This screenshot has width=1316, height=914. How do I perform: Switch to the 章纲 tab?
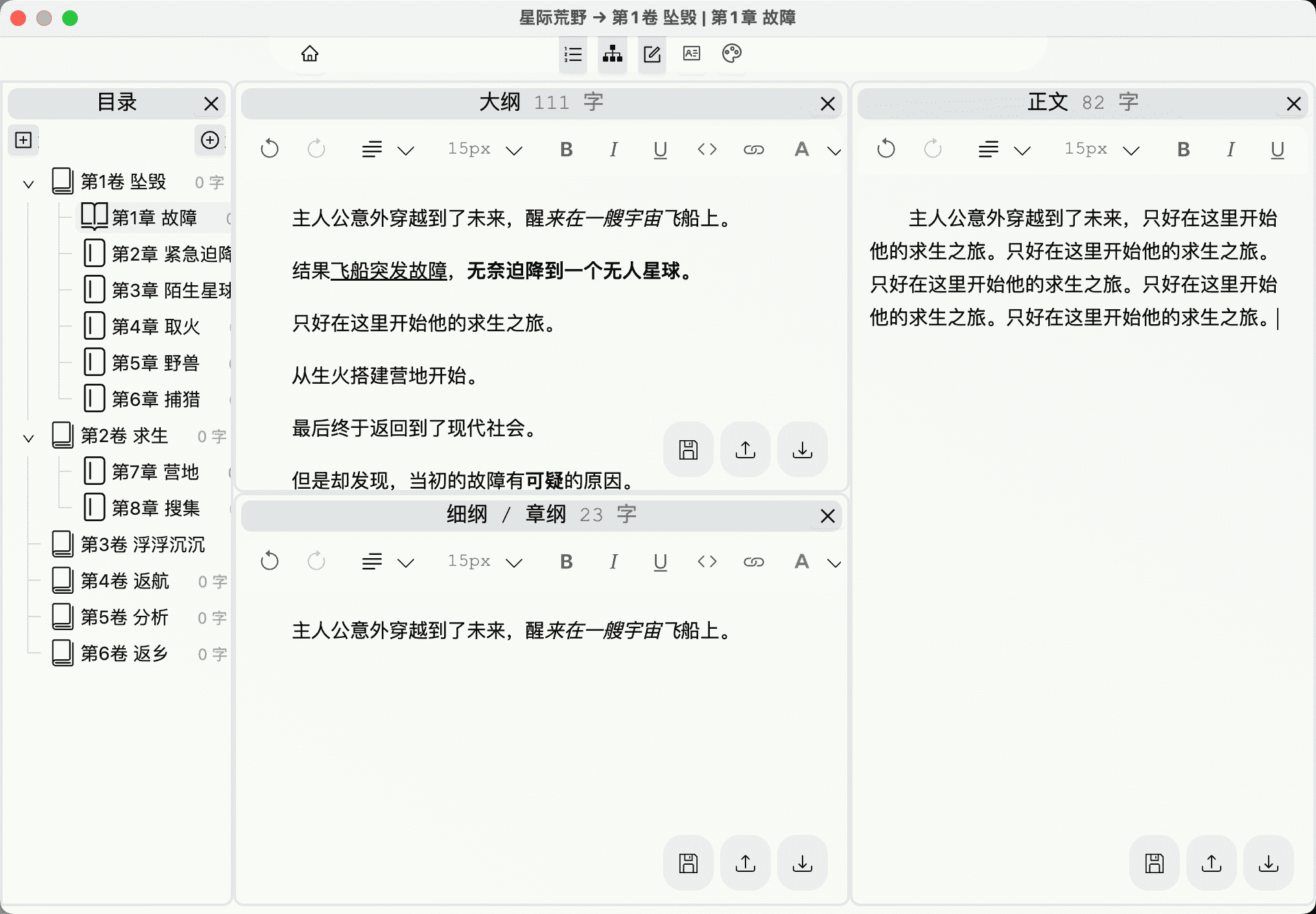tap(545, 514)
